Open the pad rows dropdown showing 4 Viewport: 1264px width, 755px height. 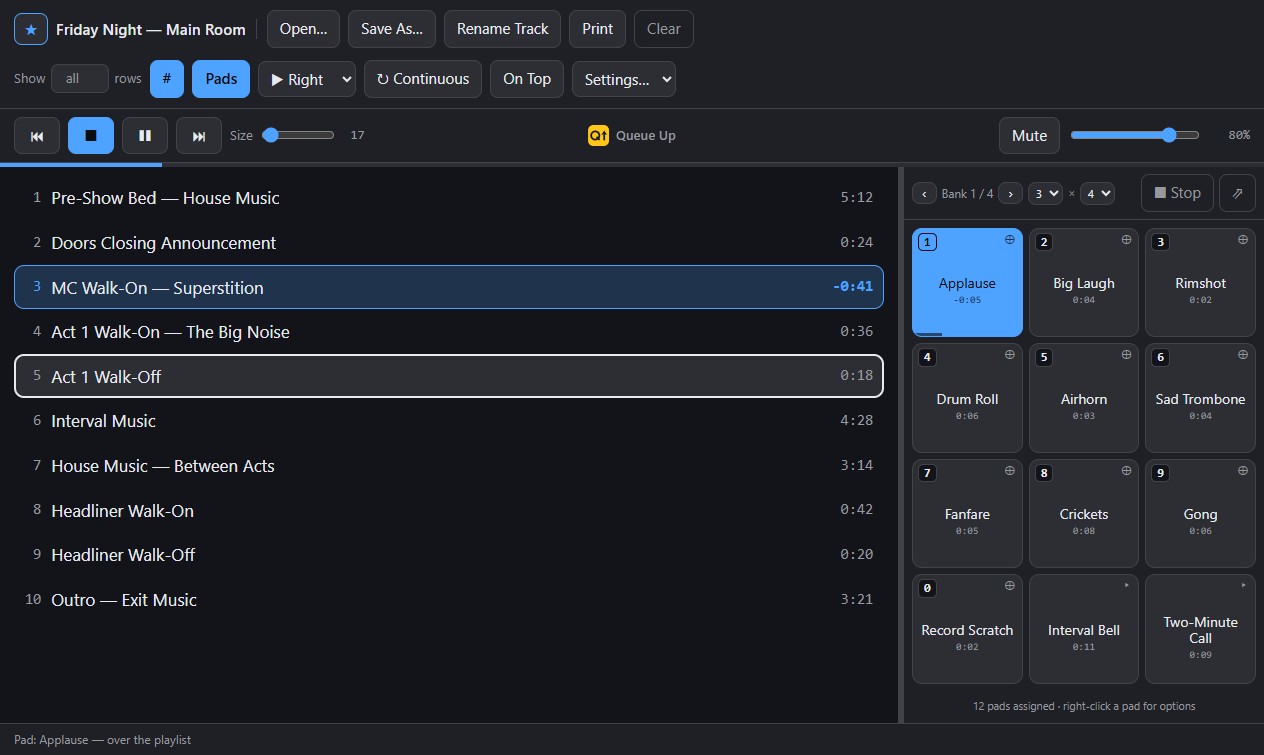point(1097,193)
